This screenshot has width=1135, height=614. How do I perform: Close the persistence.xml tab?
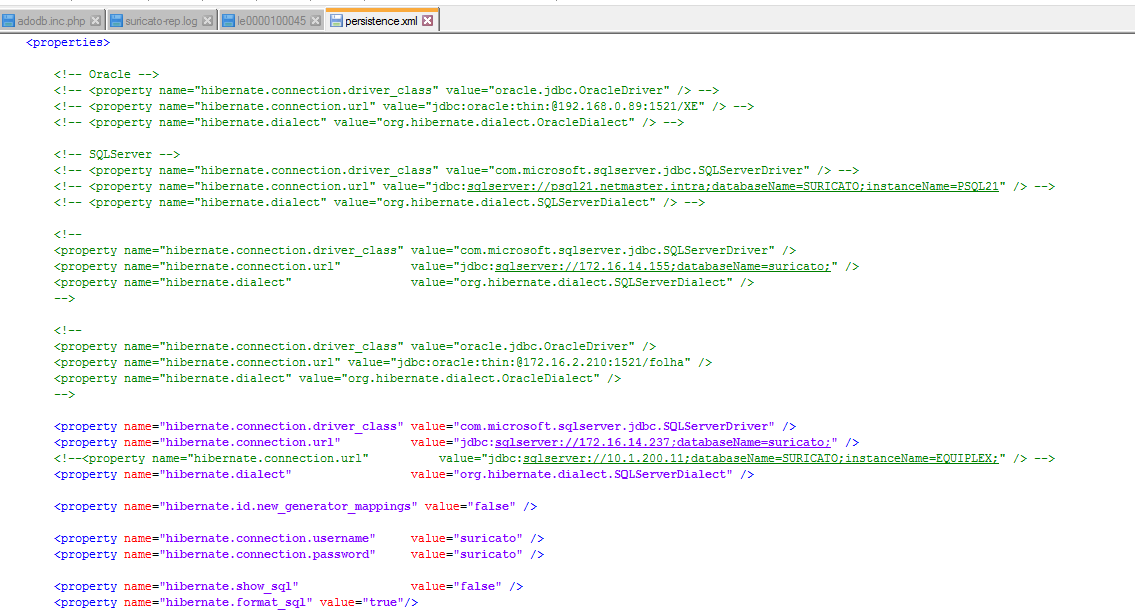(x=428, y=21)
